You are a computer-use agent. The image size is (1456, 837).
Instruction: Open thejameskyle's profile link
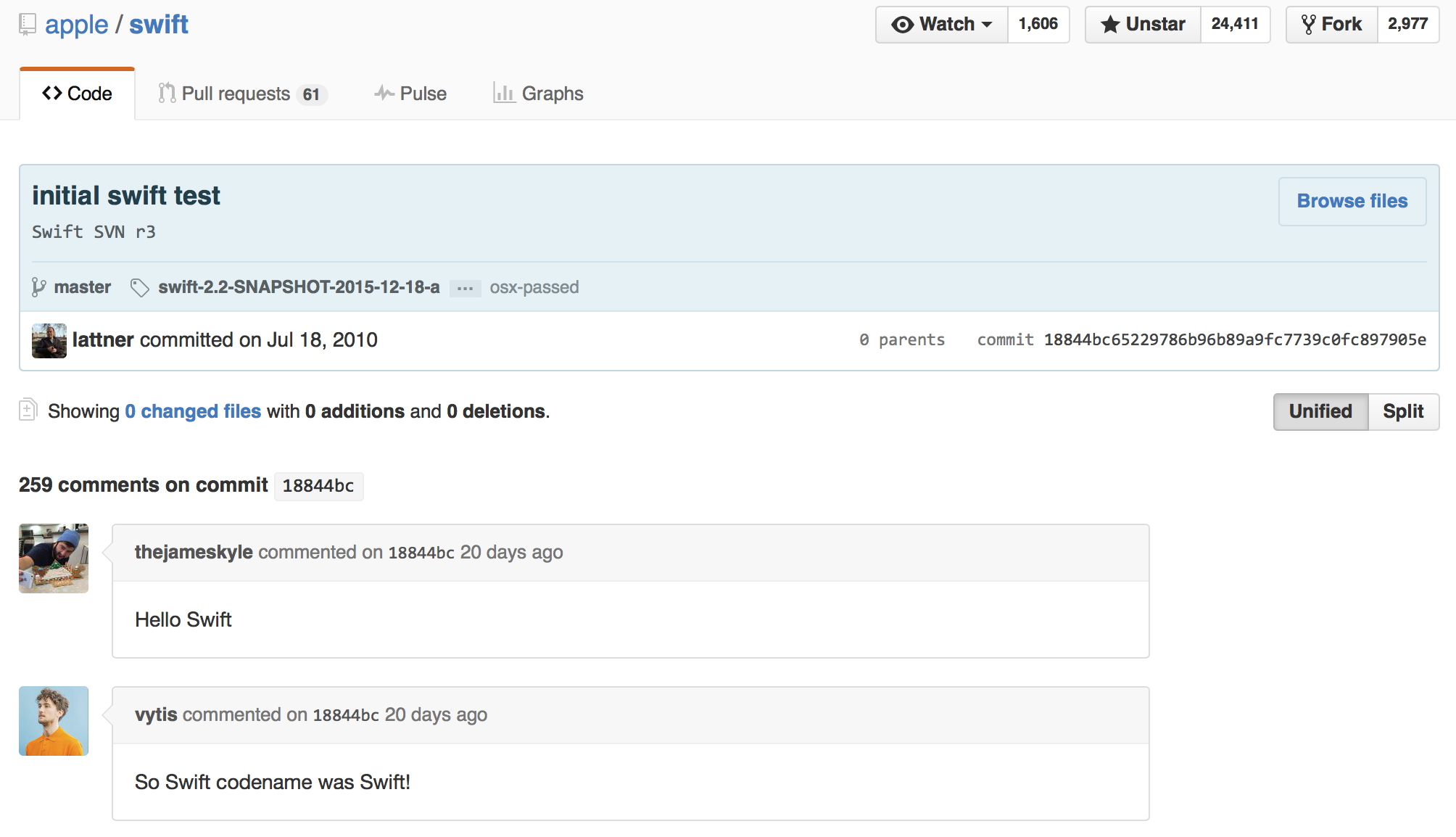click(x=194, y=552)
